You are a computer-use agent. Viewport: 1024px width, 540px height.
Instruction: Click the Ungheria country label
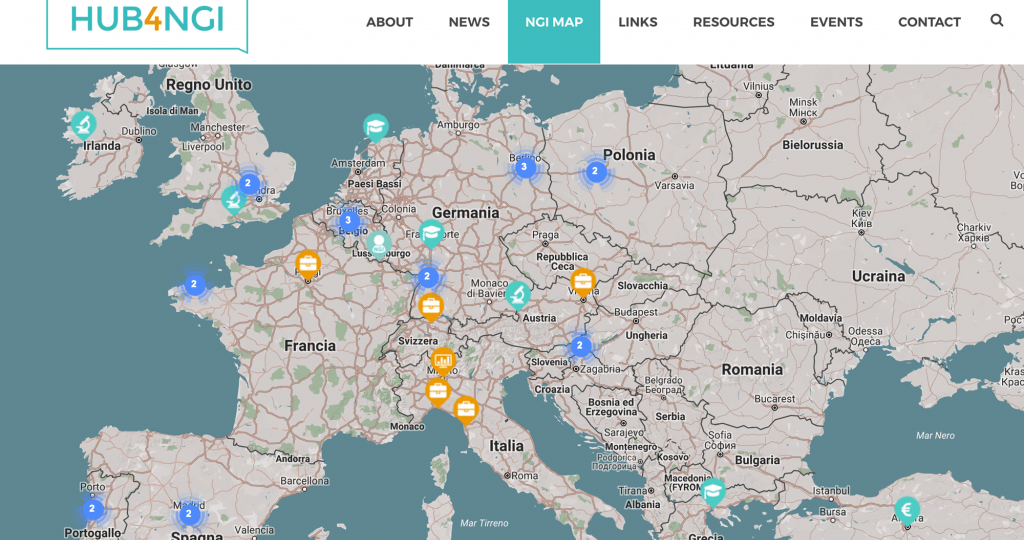tap(647, 336)
